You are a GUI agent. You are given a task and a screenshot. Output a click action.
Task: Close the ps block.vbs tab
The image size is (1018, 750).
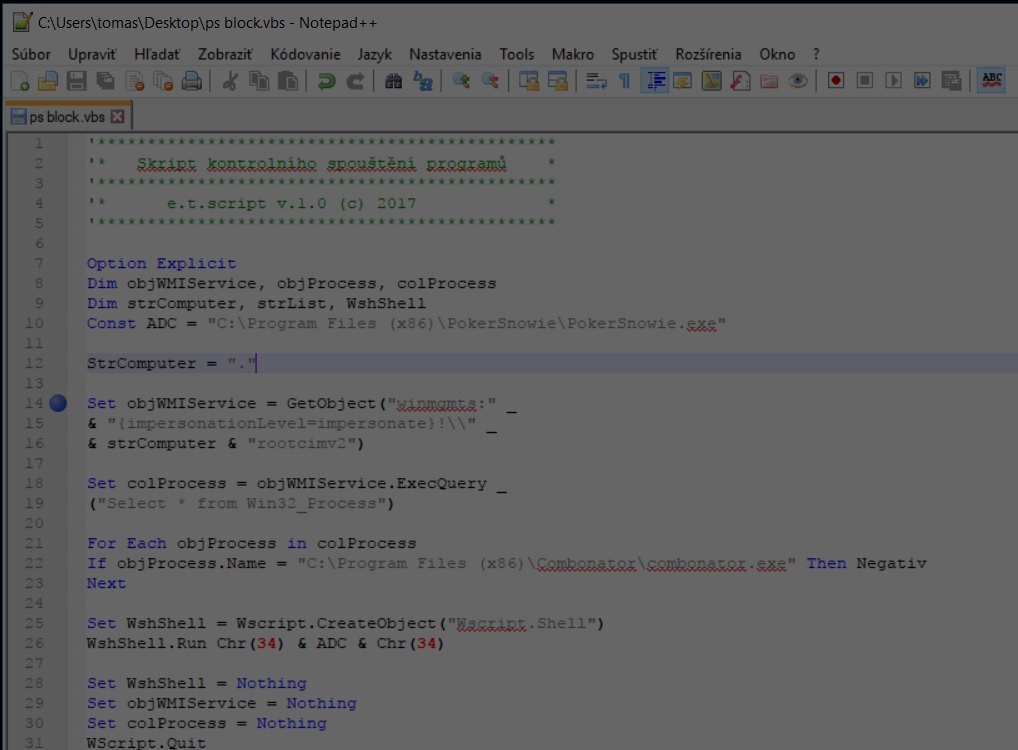118,116
